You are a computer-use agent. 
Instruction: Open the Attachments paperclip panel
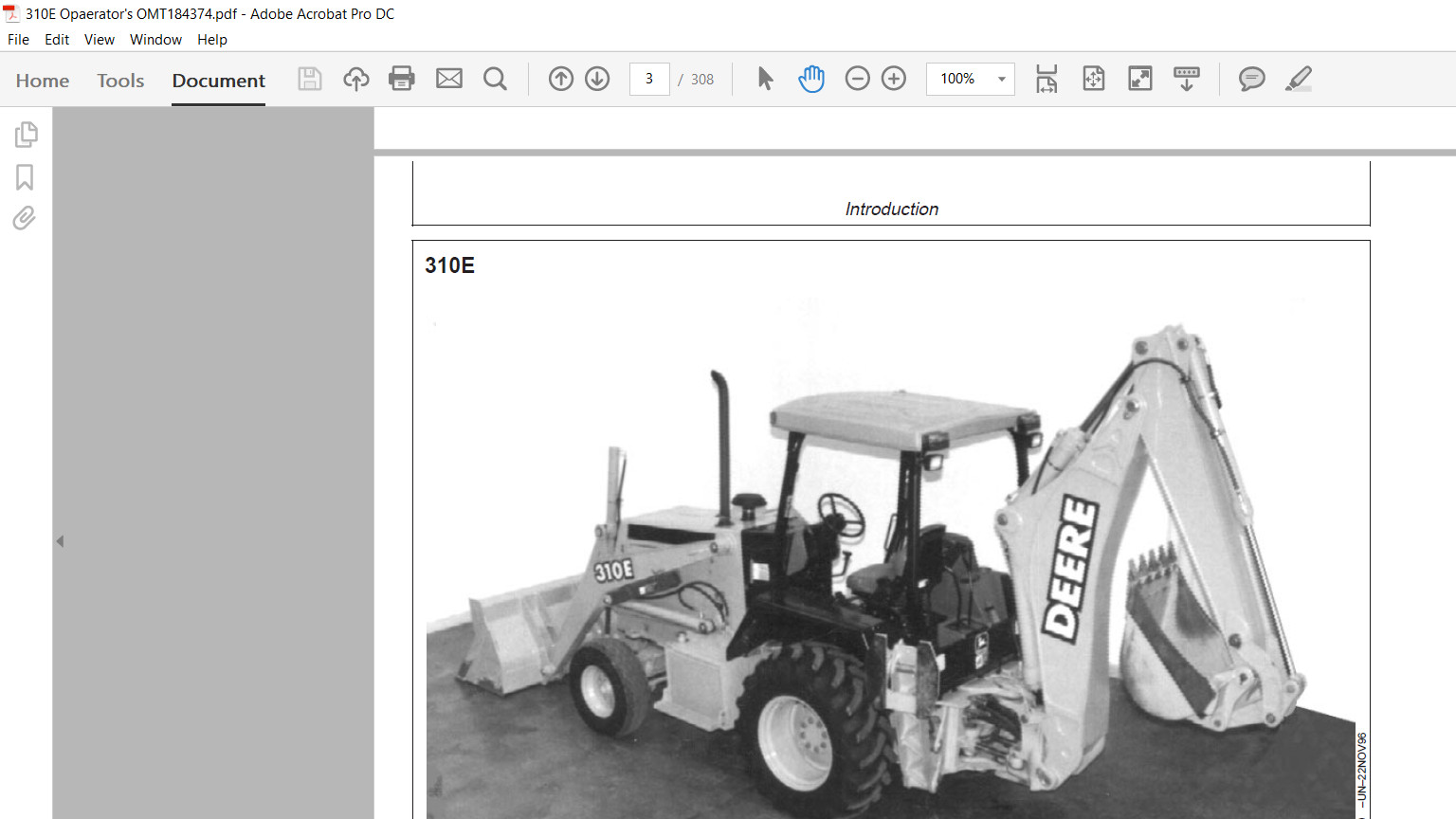pos(25,219)
